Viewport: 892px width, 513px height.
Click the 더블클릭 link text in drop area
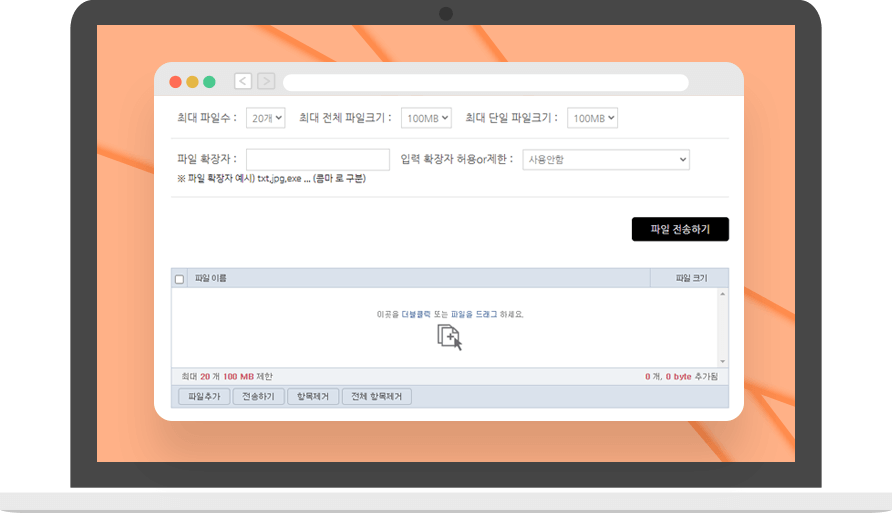(416, 314)
